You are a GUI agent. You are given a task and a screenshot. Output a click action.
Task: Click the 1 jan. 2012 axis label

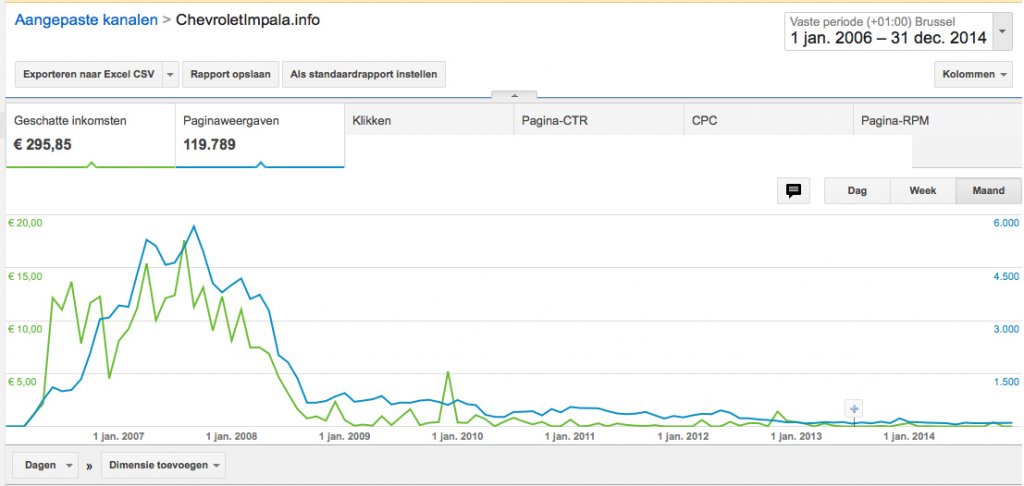(x=683, y=436)
